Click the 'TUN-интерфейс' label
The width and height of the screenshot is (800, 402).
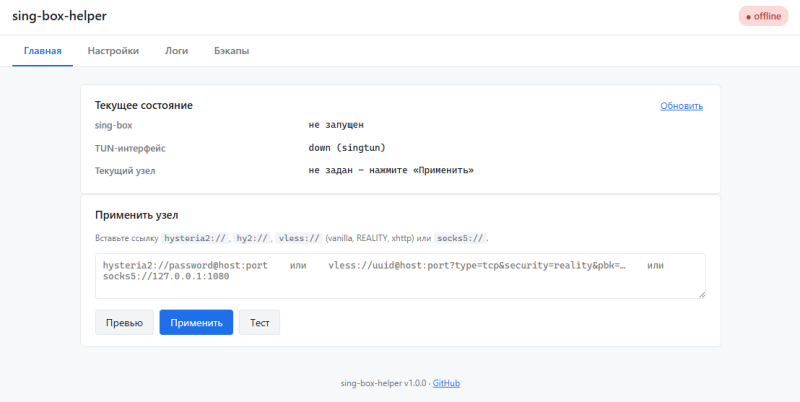(130, 148)
